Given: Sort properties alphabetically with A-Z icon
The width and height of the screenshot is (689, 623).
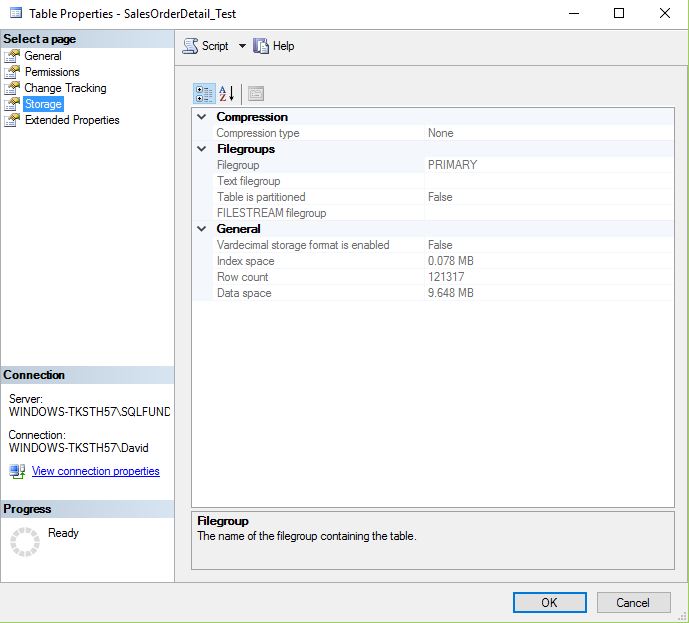Looking at the screenshot, I should [227, 94].
